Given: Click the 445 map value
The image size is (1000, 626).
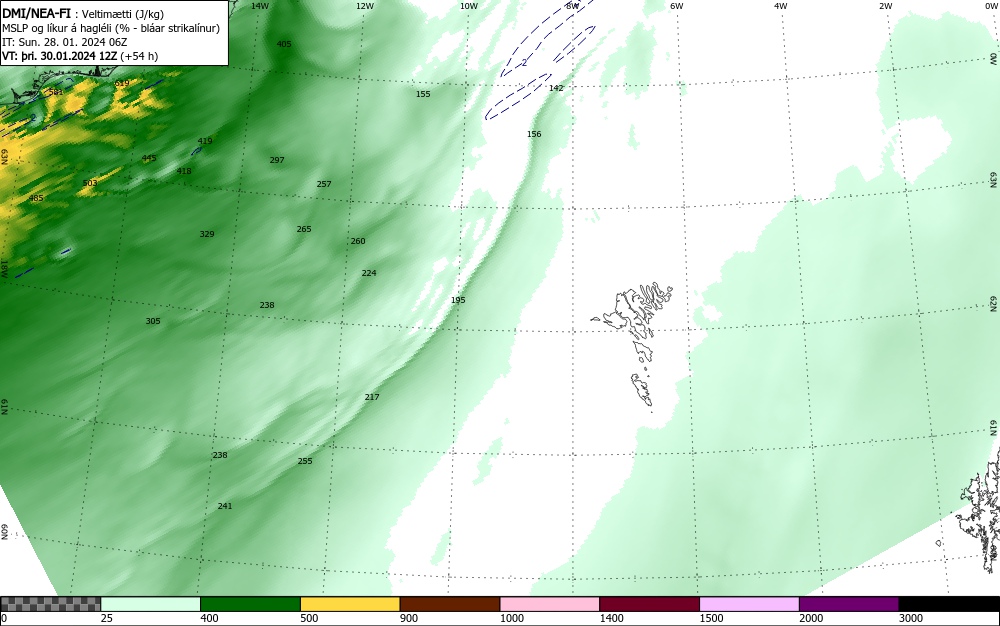Looking at the screenshot, I should (149, 158).
